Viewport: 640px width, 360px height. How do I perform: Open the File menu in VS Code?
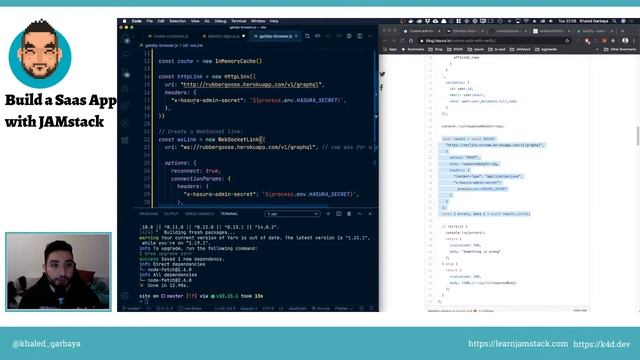149,21
